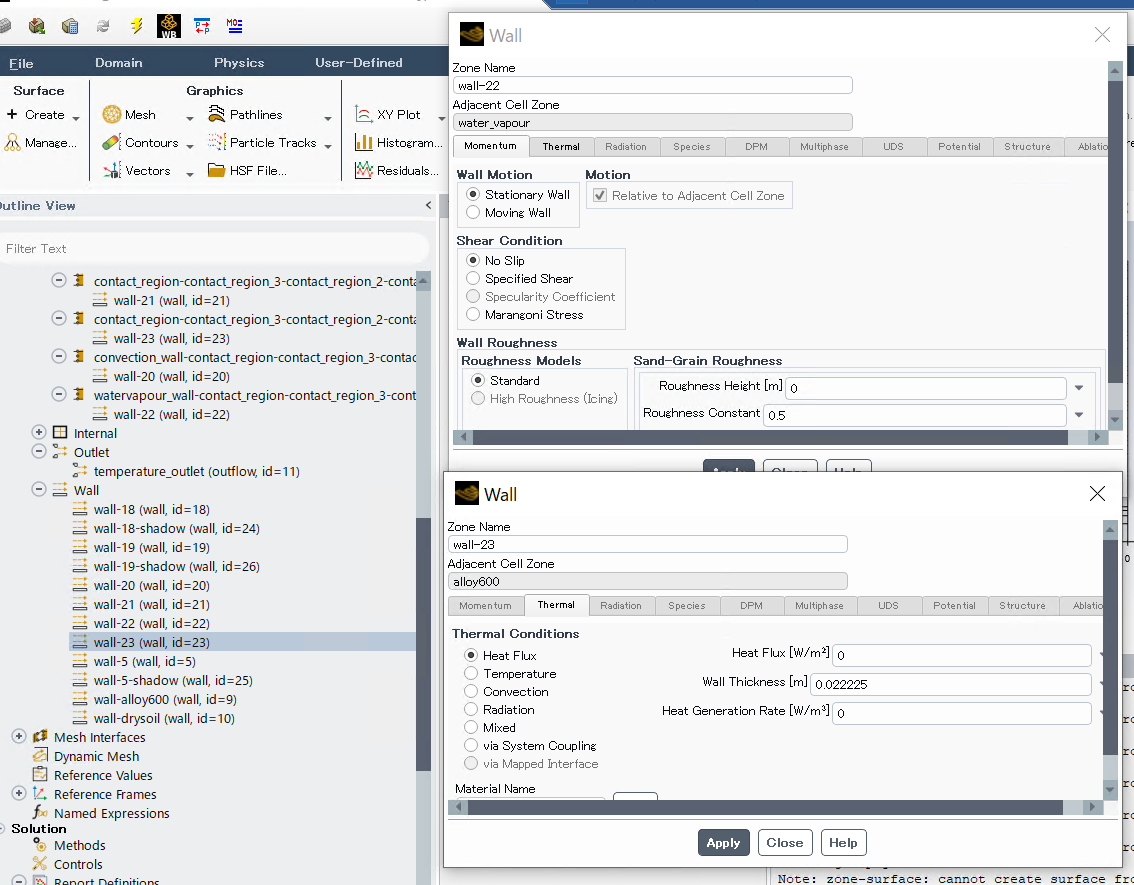Switch to Thermal tab in wall-22 dialog
Screen dimensions: 1134x885
coord(561,147)
